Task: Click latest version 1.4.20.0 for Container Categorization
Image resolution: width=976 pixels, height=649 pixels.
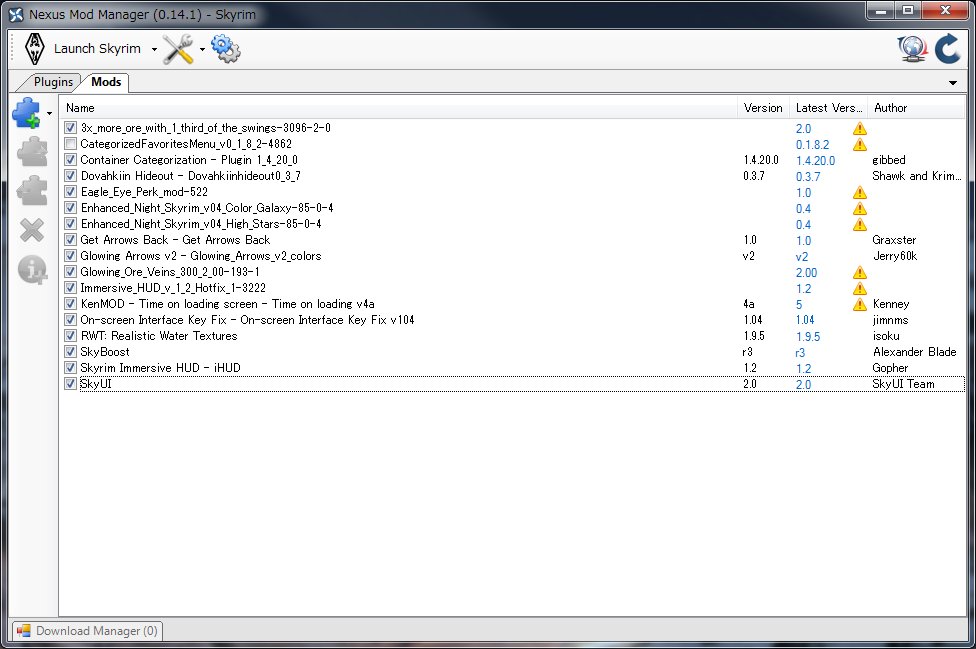Action: [x=815, y=161]
